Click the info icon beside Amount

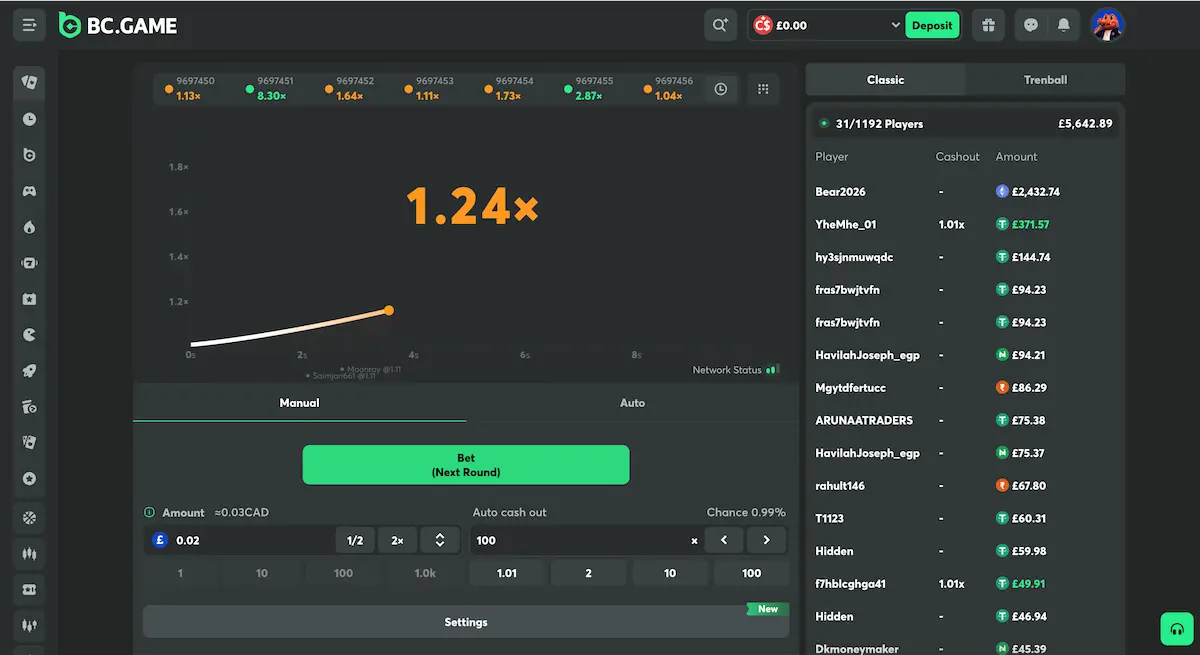(x=150, y=512)
